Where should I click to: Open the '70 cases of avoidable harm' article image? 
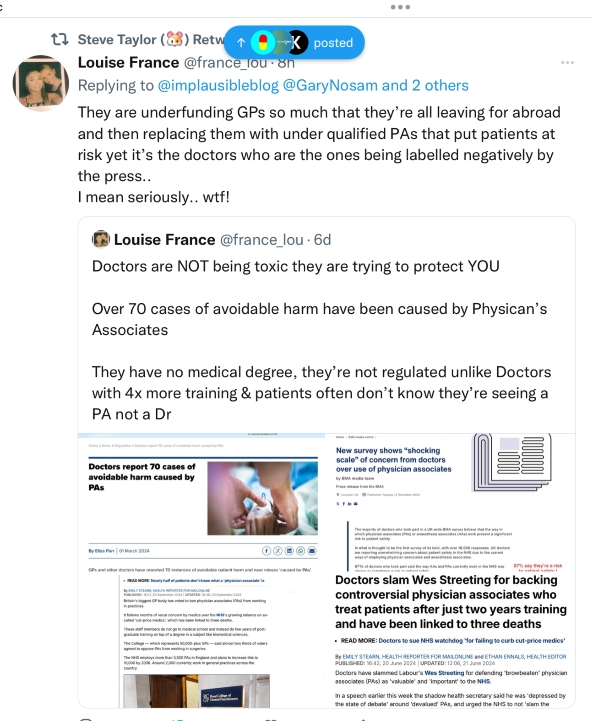201,502
